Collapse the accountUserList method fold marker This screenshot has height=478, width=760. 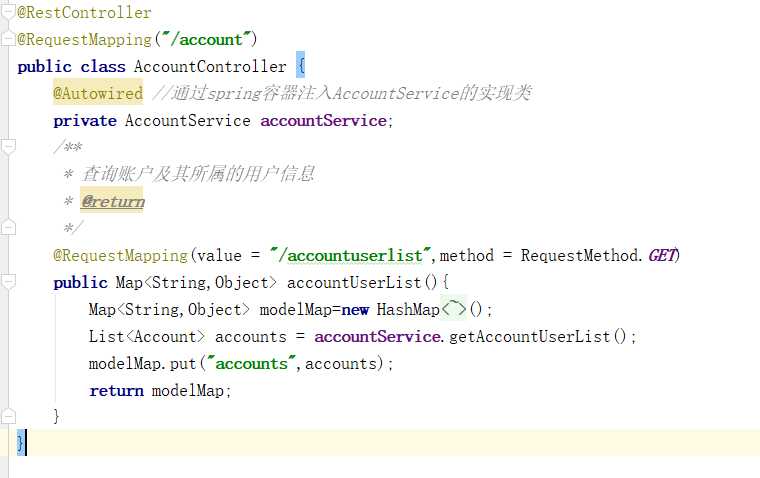click(8, 282)
